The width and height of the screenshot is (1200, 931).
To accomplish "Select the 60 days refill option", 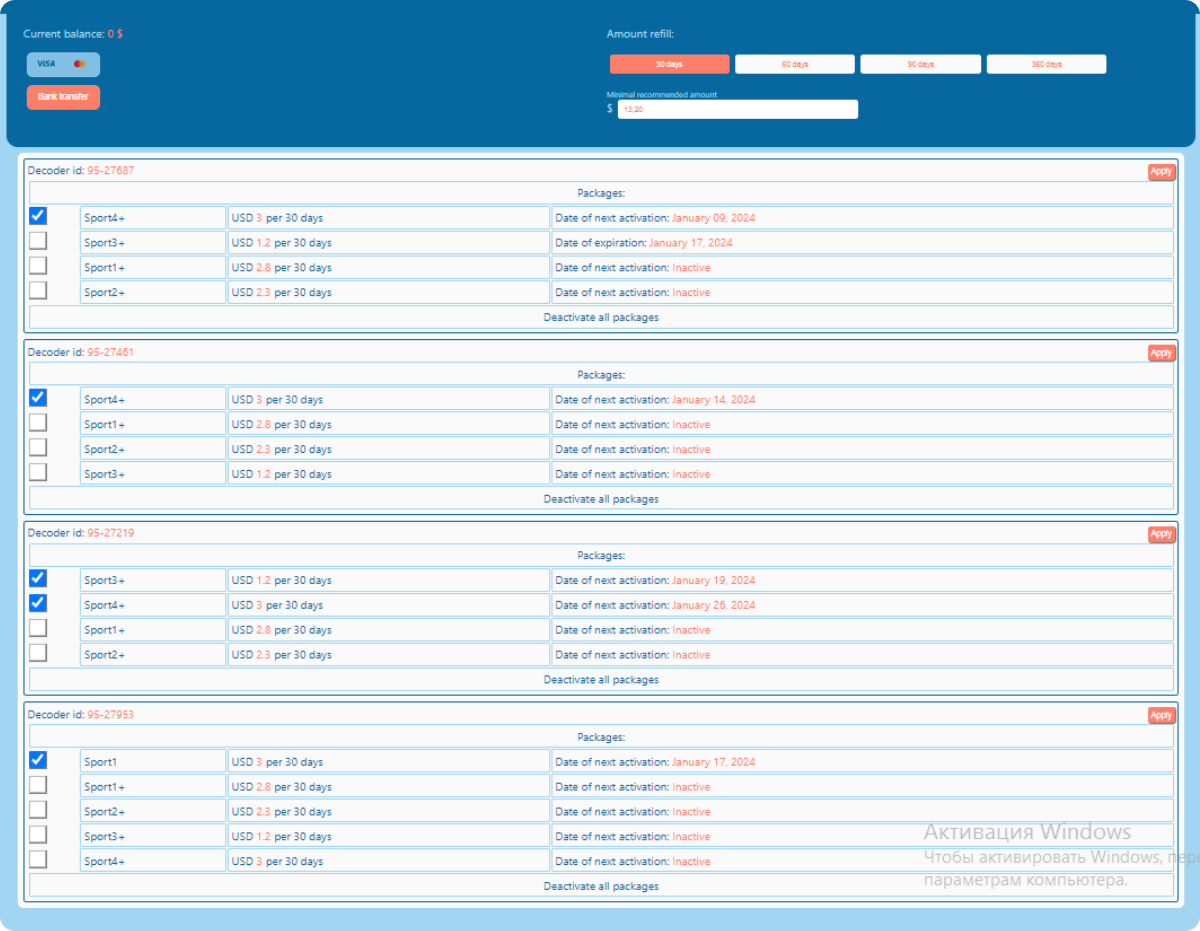I will click(x=795, y=64).
